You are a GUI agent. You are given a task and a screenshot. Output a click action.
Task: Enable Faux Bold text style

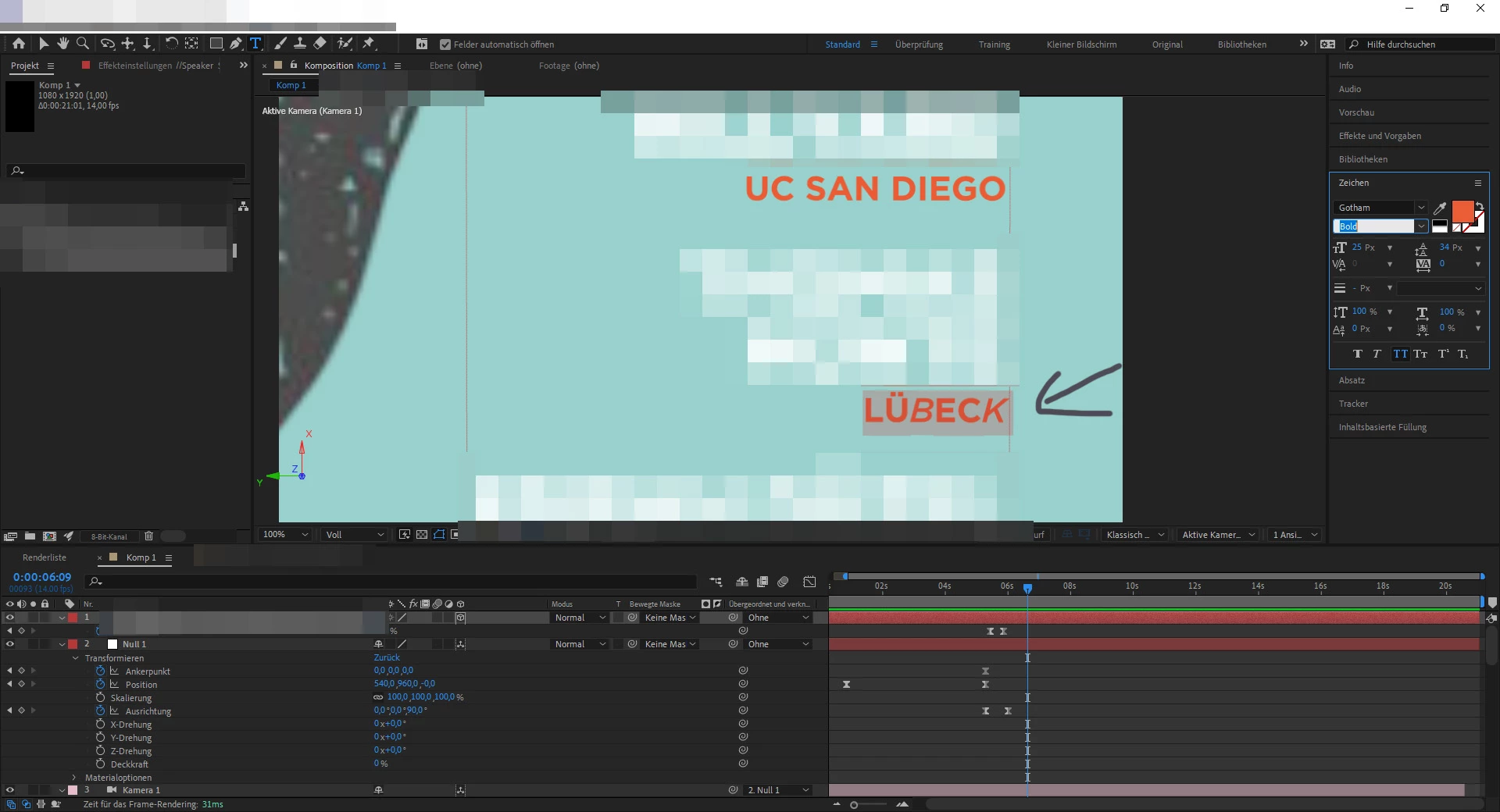(1358, 354)
